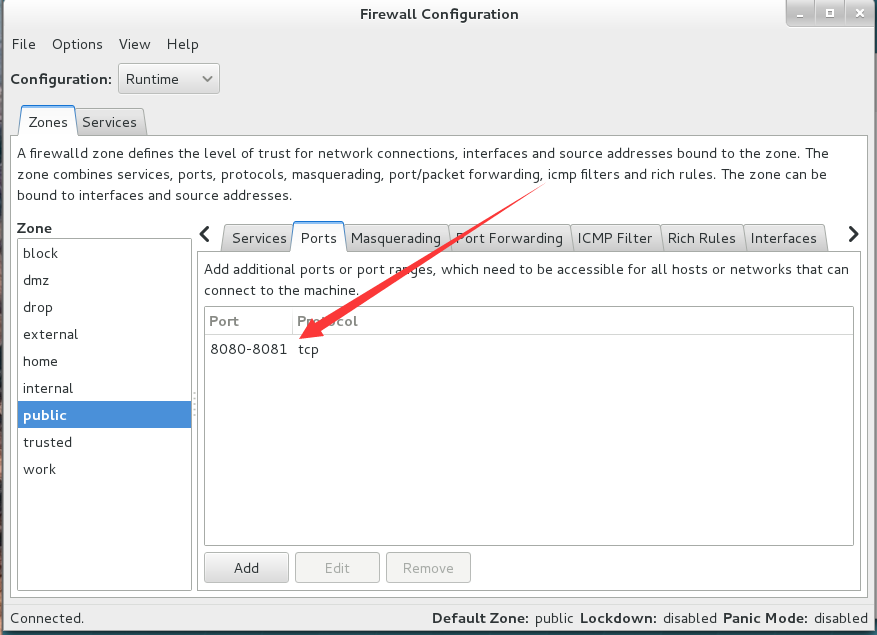Open the Help menu
The width and height of the screenshot is (877, 635).
point(182,44)
